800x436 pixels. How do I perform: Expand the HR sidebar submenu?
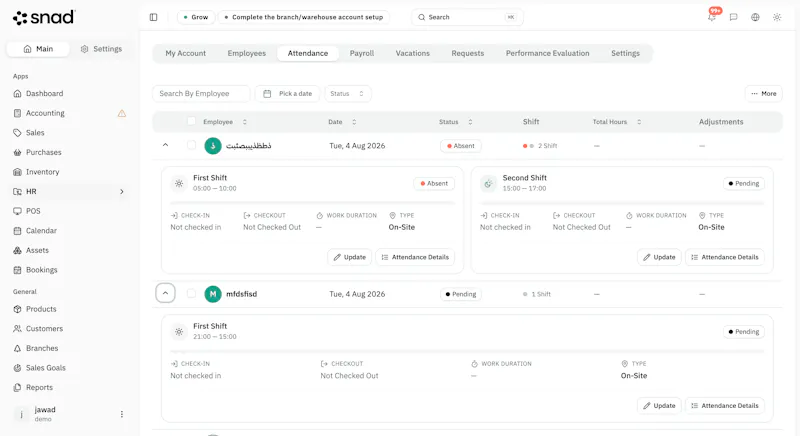[x=121, y=192]
